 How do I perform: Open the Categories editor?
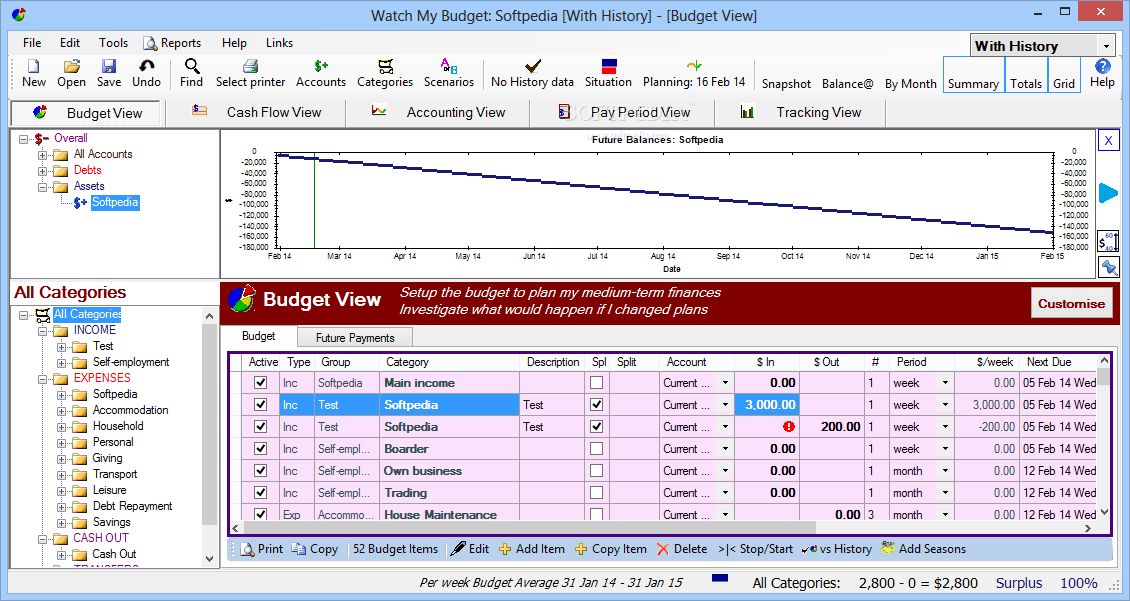(x=385, y=74)
